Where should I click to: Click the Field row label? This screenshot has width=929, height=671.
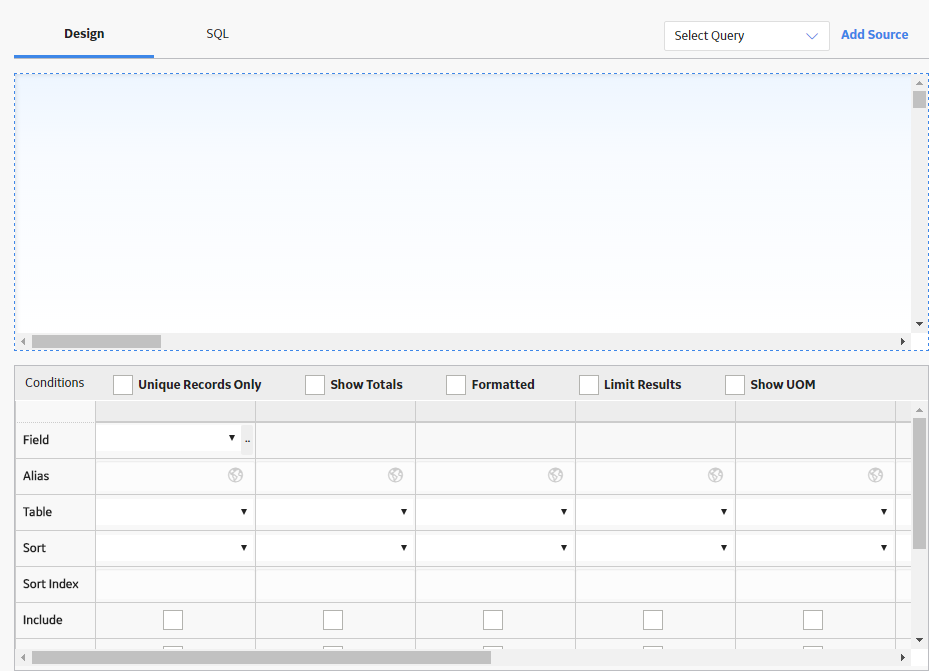(x=36, y=440)
